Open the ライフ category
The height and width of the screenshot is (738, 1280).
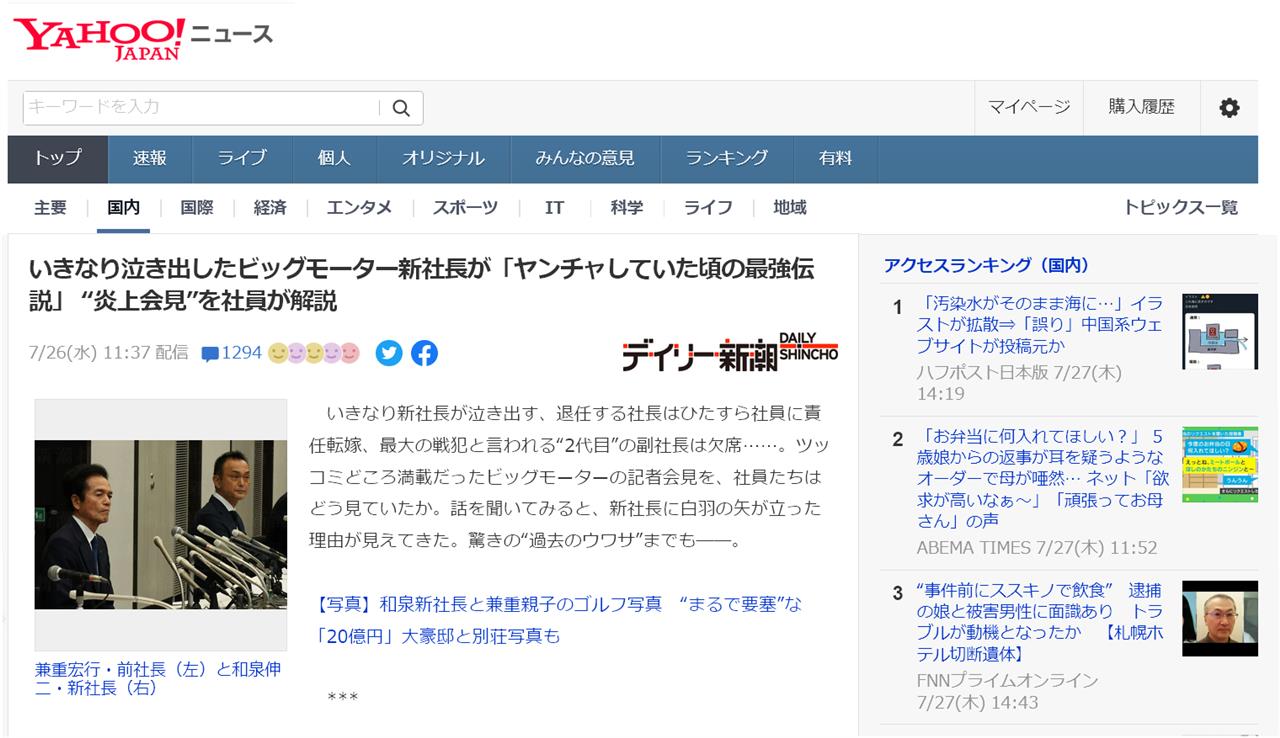click(x=708, y=208)
